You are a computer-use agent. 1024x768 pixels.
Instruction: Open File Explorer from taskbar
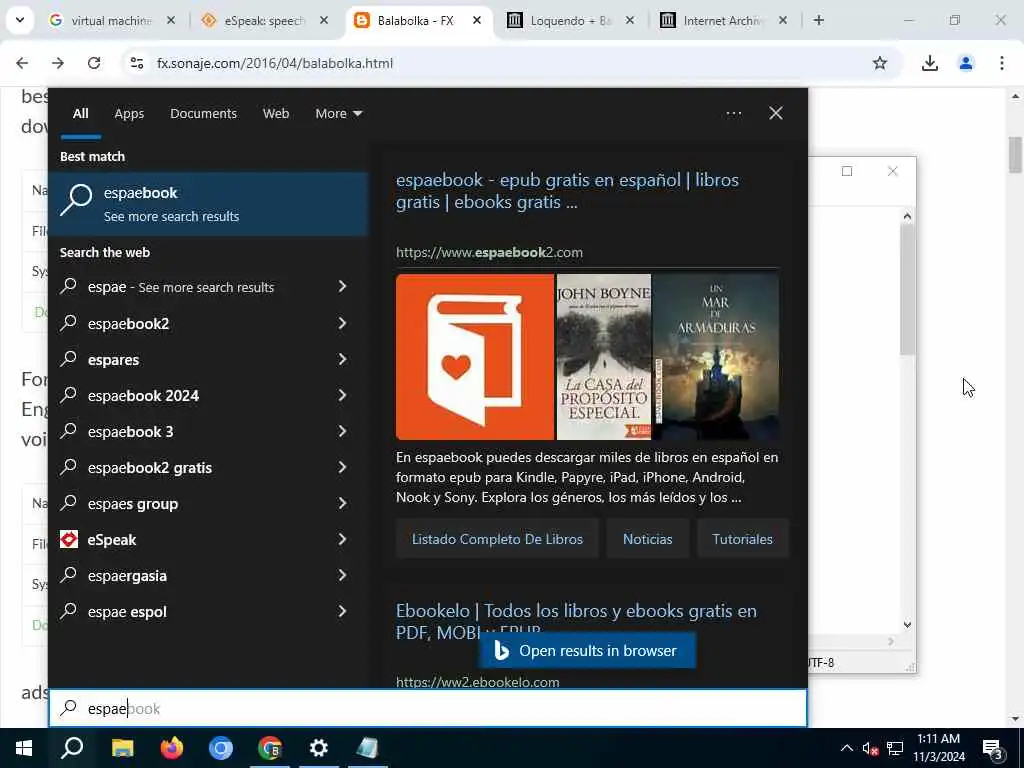(122, 748)
